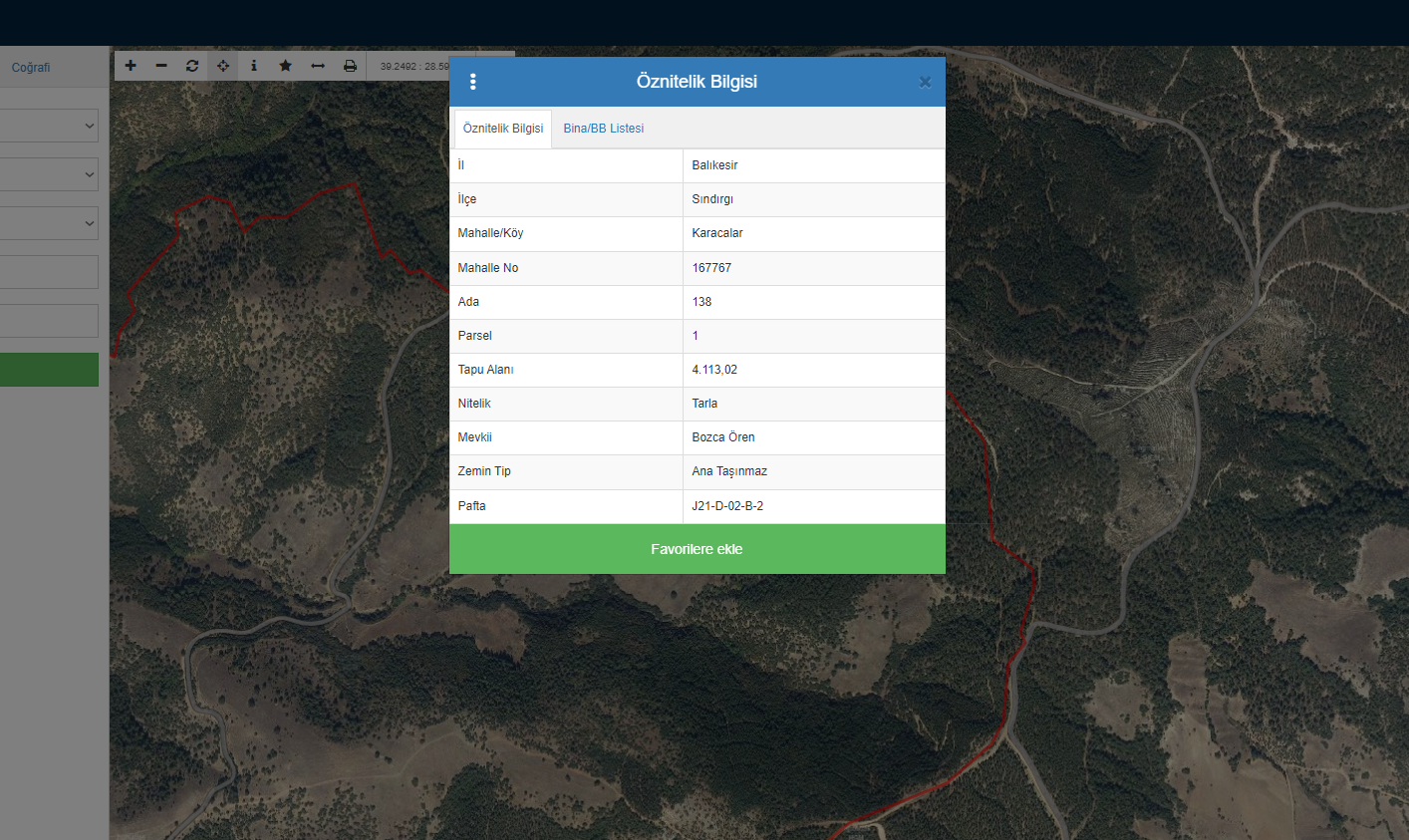Choose the distance measure arrow icon
Viewport: 1409px width, 840px height.
[318, 66]
